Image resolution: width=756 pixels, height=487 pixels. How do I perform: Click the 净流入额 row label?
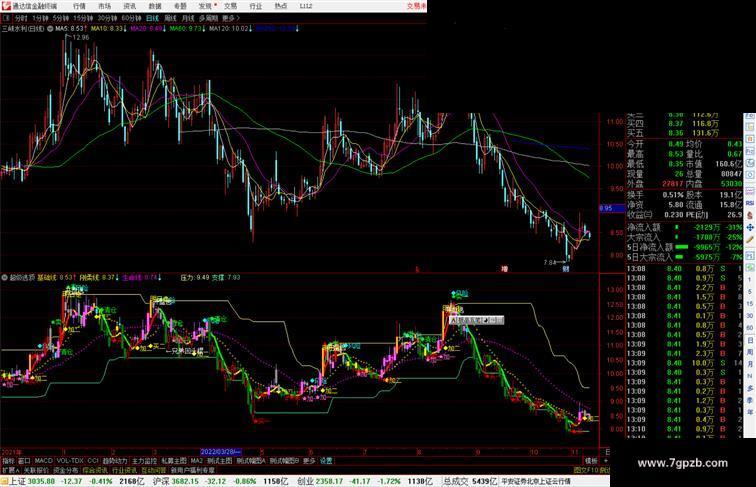click(643, 227)
